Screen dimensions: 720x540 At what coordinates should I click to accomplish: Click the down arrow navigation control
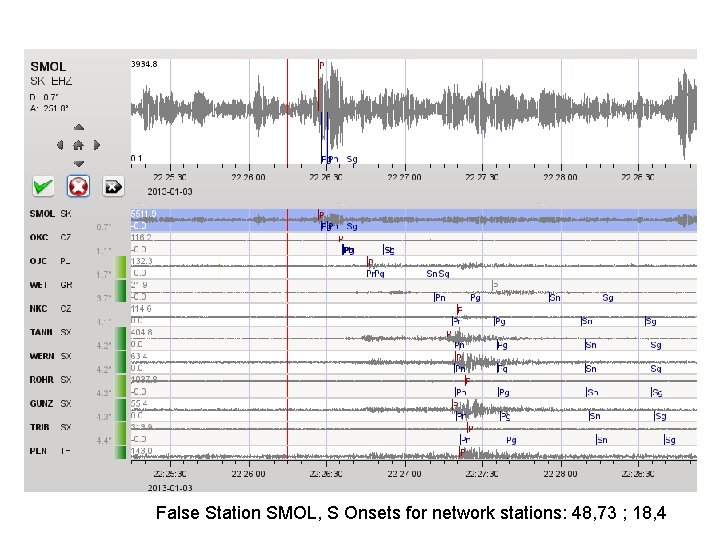point(79,163)
